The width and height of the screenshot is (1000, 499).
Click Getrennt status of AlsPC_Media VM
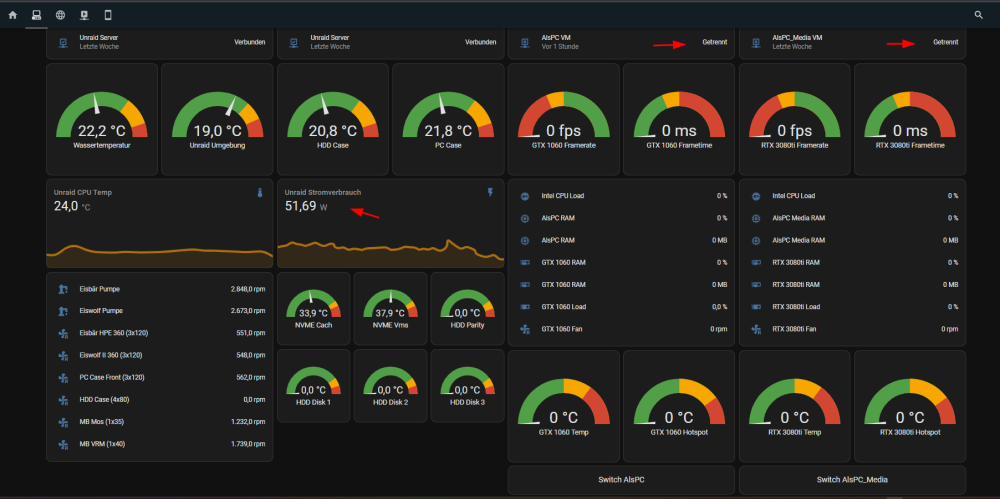[x=945, y=42]
